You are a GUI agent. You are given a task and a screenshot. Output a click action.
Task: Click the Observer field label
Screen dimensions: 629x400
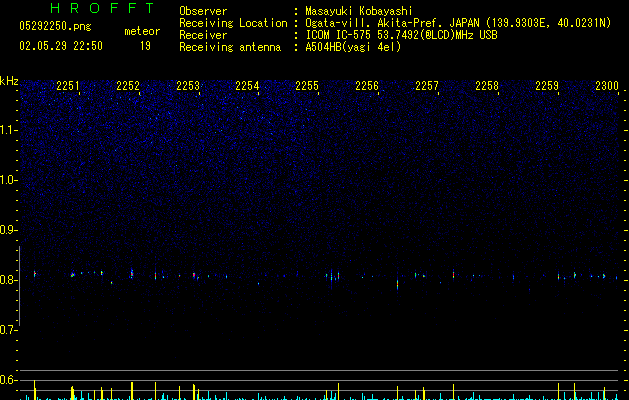click(x=203, y=11)
